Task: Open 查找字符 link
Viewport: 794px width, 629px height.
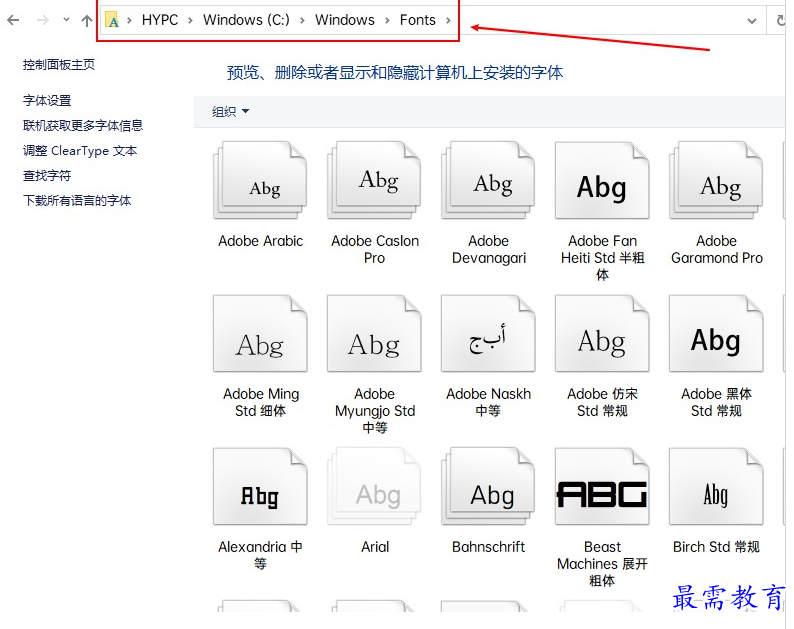Action: [47, 175]
